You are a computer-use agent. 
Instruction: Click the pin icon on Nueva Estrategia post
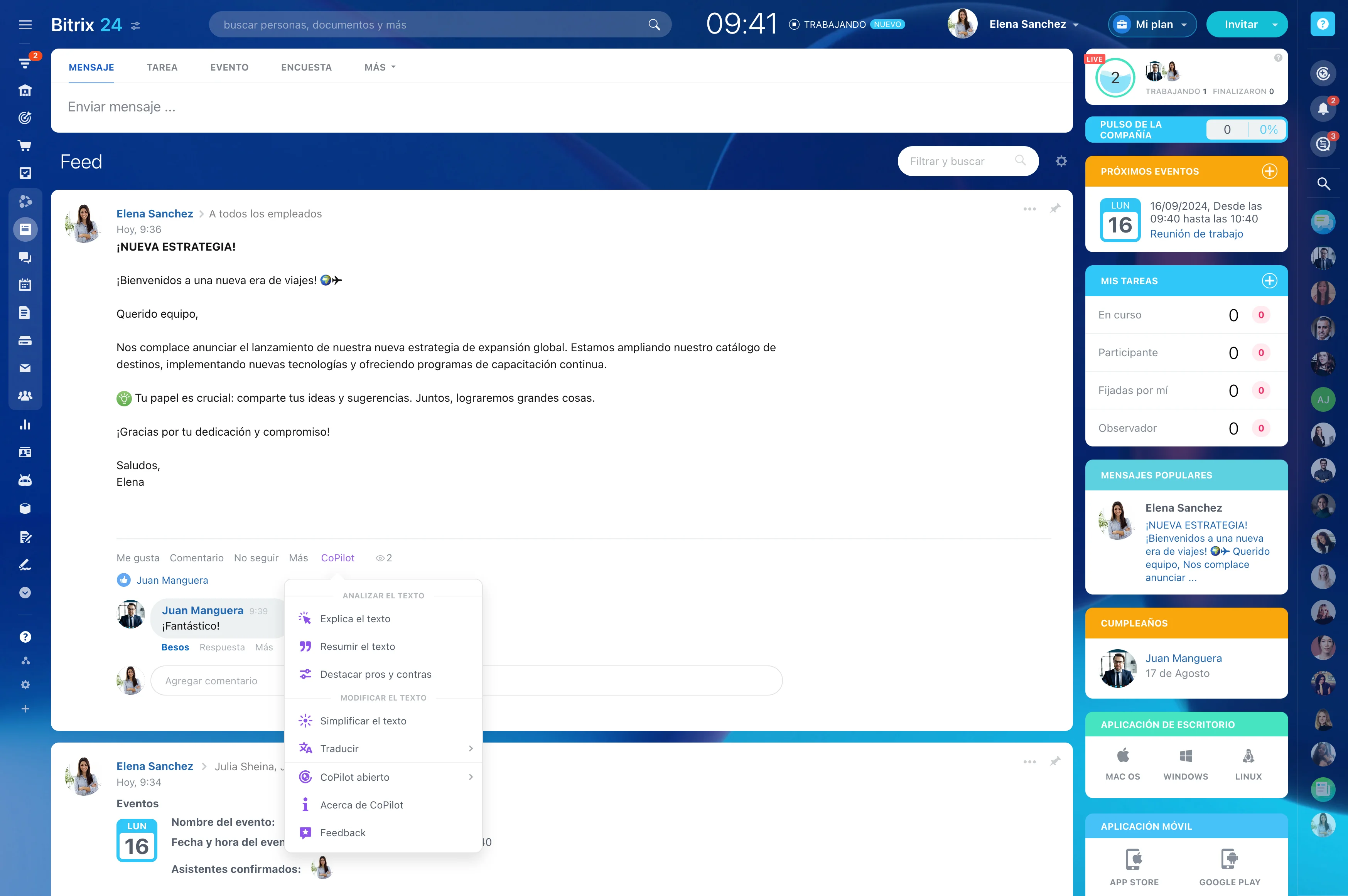pyautogui.click(x=1055, y=209)
